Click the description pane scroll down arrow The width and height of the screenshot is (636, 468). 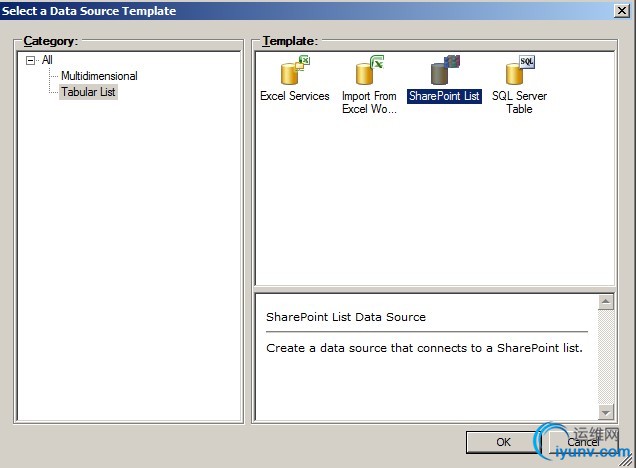[x=606, y=413]
